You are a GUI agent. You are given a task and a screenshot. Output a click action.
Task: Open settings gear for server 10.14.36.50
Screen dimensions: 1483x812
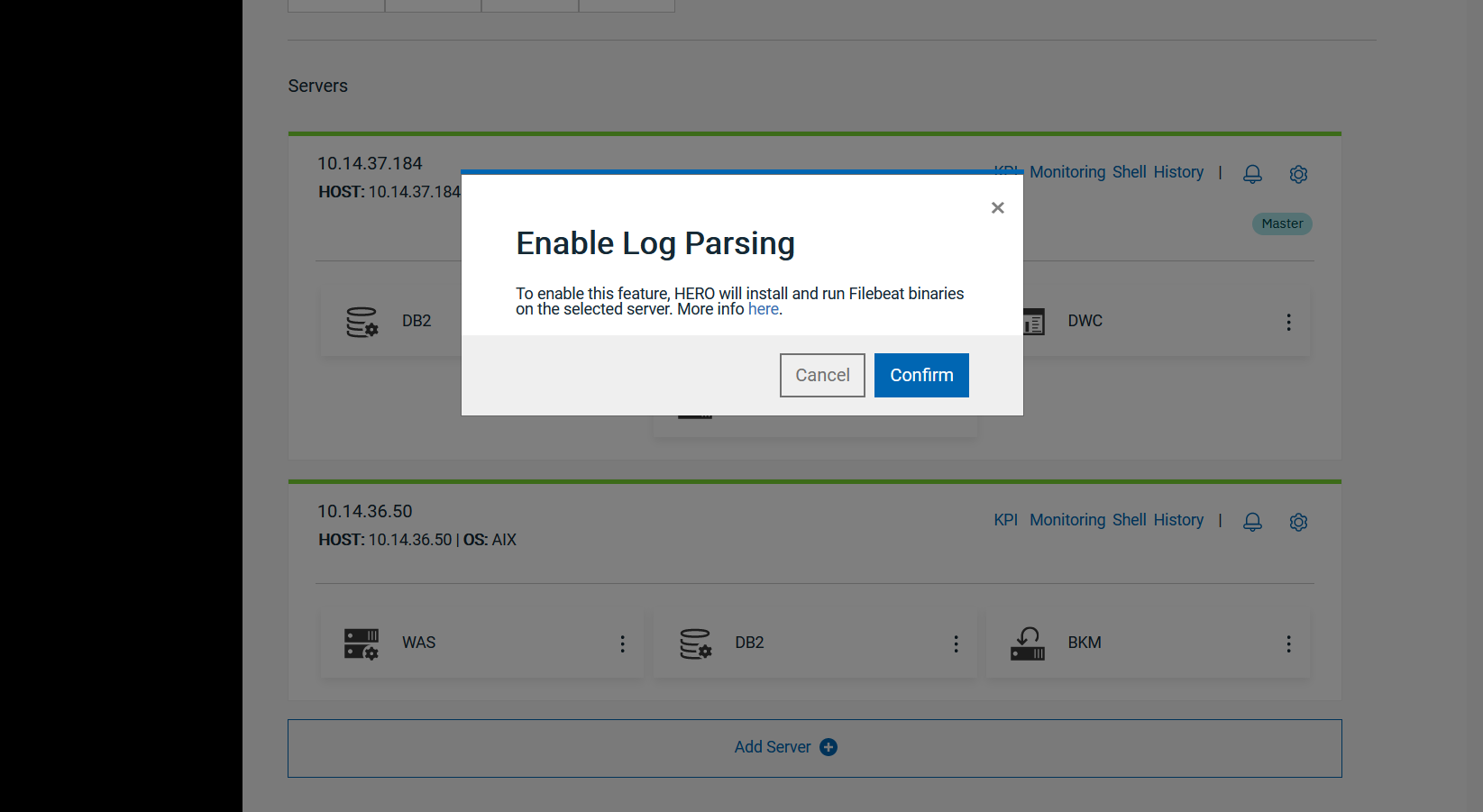(1298, 522)
